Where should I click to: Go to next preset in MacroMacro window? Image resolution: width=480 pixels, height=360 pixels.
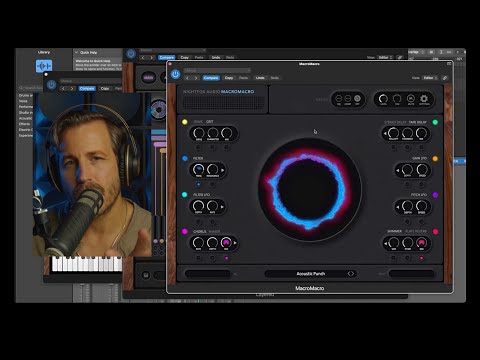196,78
